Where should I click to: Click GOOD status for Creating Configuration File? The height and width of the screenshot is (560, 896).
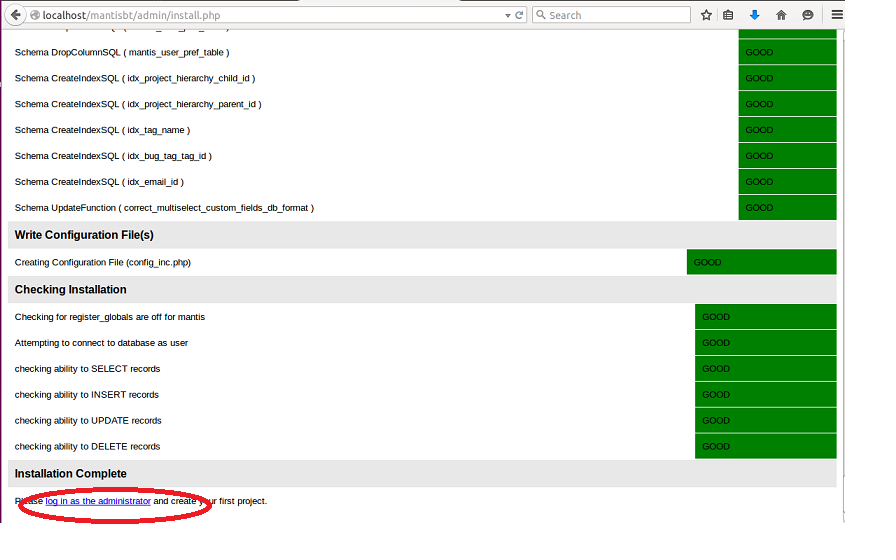tap(761, 262)
